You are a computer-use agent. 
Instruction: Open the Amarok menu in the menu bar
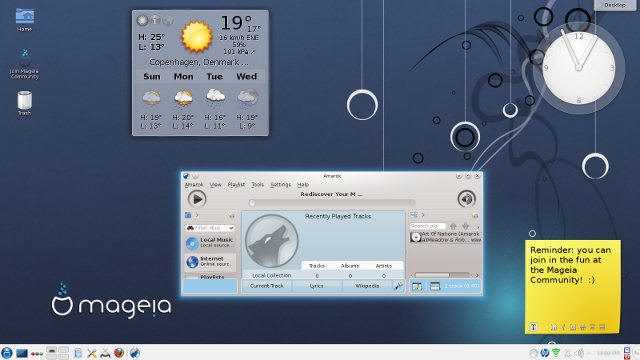(194, 184)
